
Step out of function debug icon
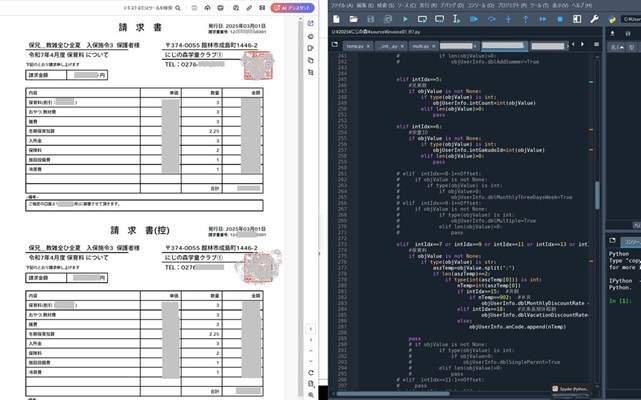click(525, 19)
